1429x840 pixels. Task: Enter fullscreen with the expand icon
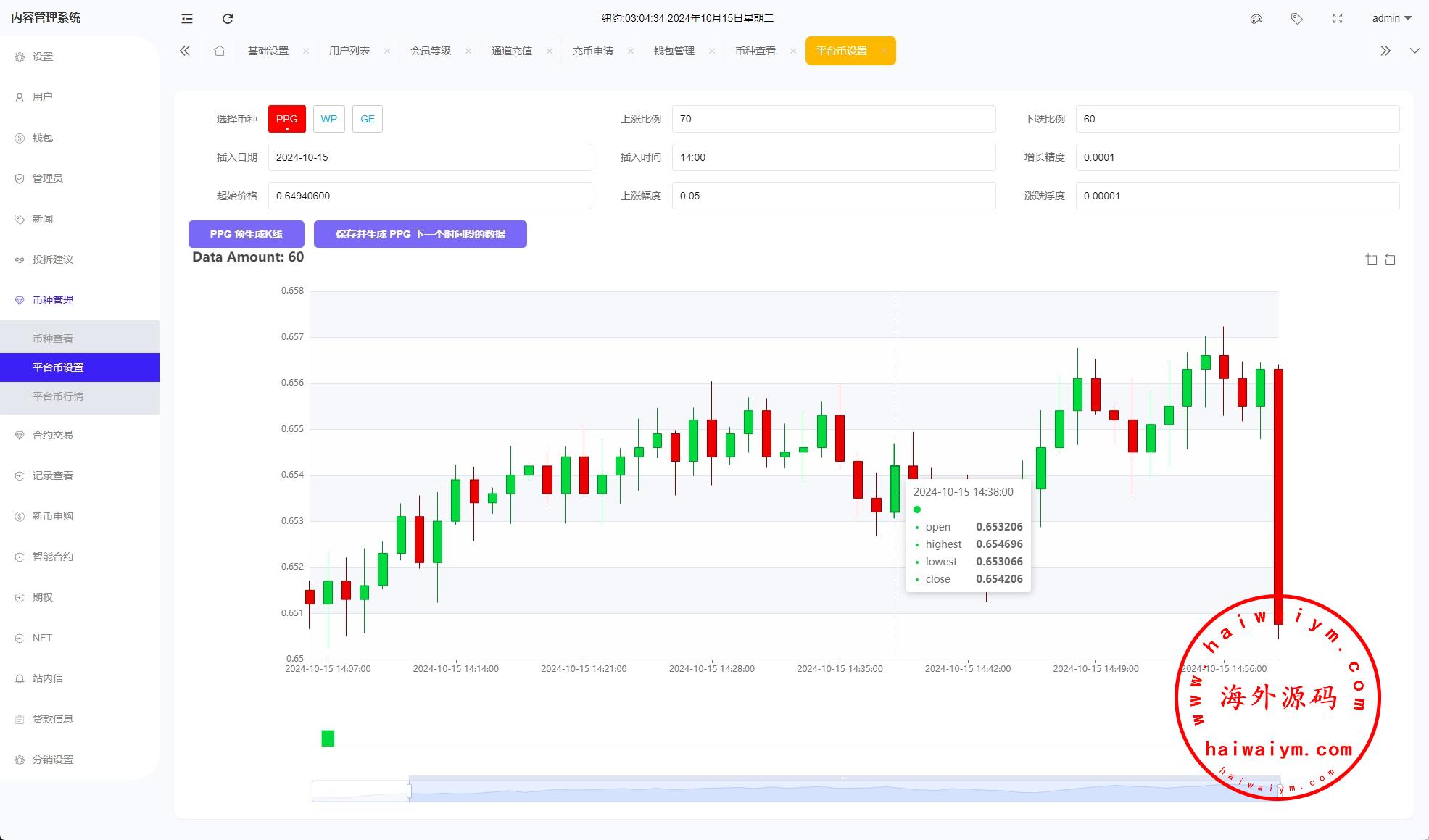pyautogui.click(x=1338, y=19)
